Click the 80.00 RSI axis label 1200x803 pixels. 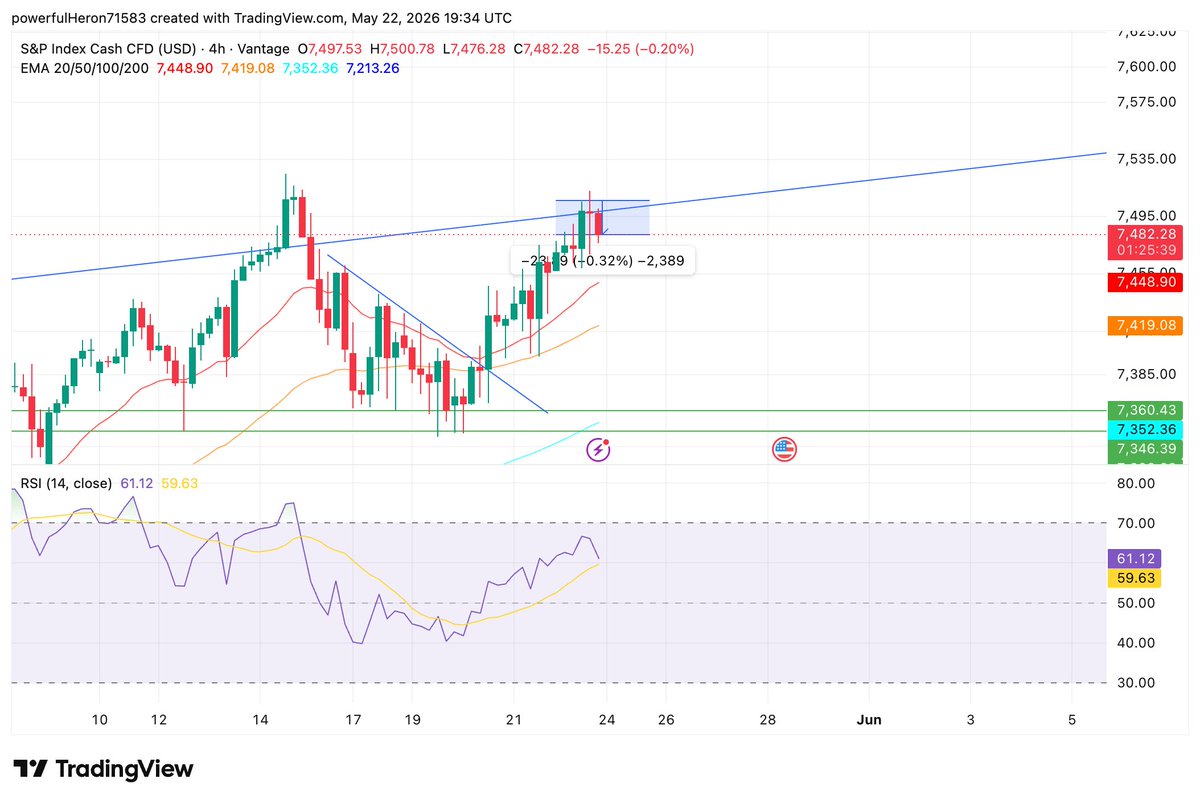(x=1136, y=484)
